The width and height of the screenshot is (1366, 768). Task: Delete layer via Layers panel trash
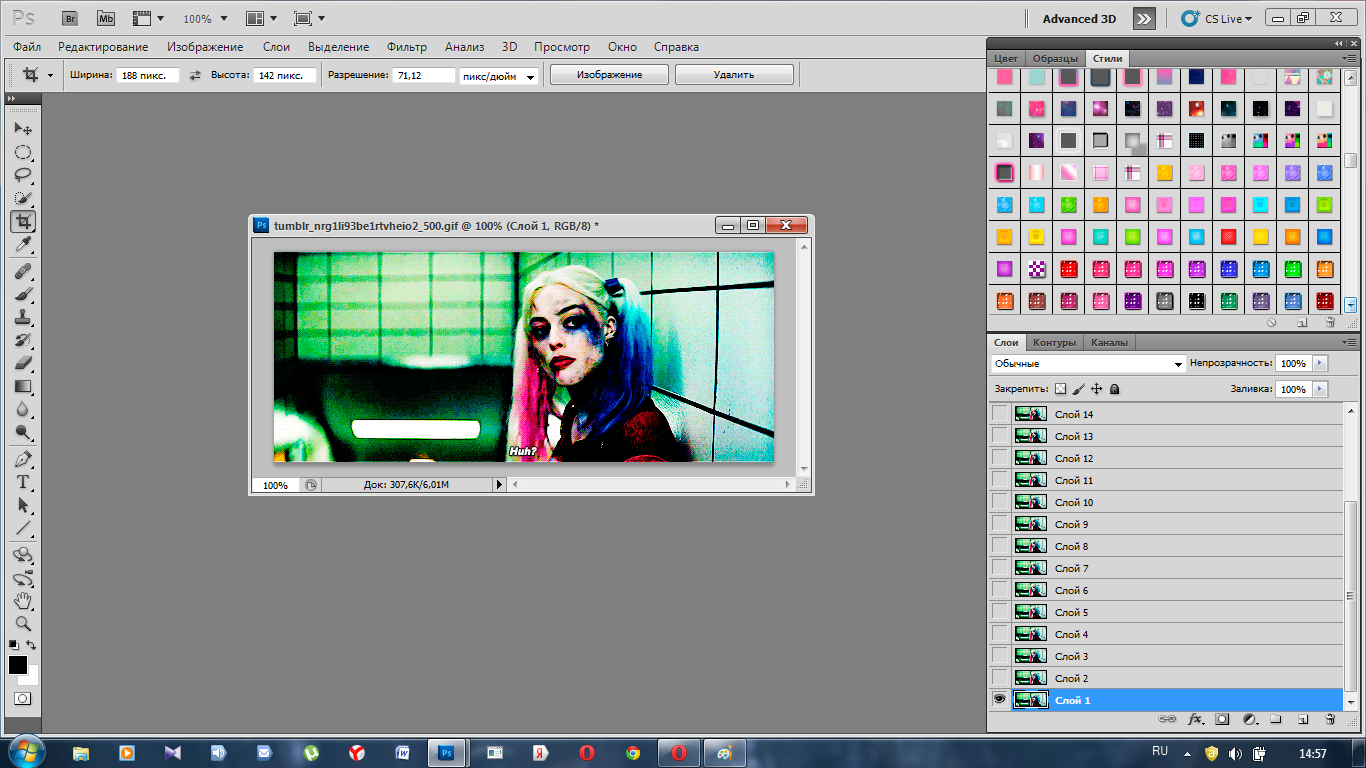tap(1330, 719)
